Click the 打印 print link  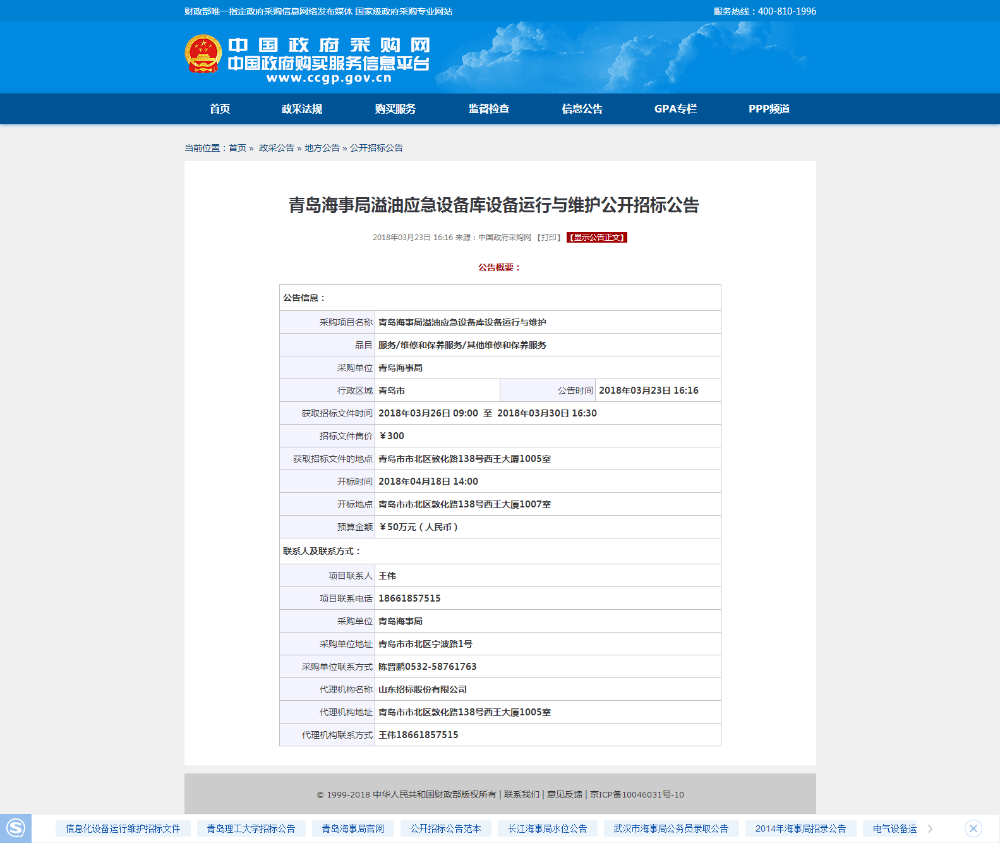pos(549,237)
